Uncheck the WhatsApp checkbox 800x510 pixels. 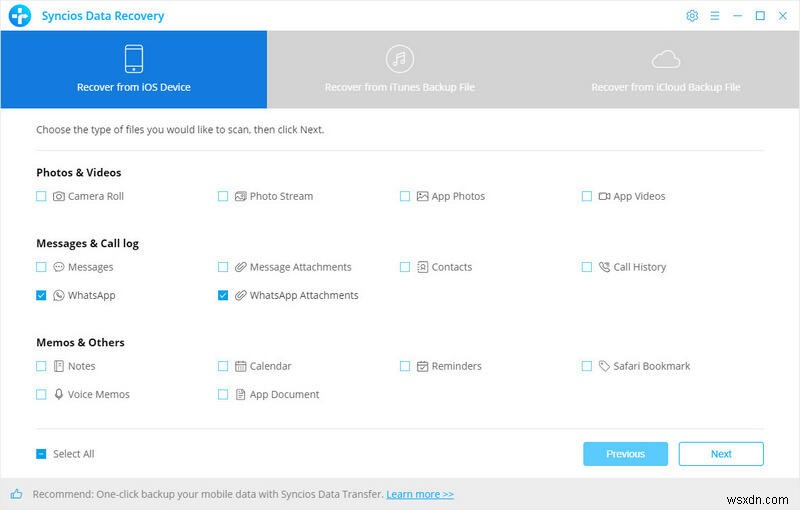(x=41, y=295)
